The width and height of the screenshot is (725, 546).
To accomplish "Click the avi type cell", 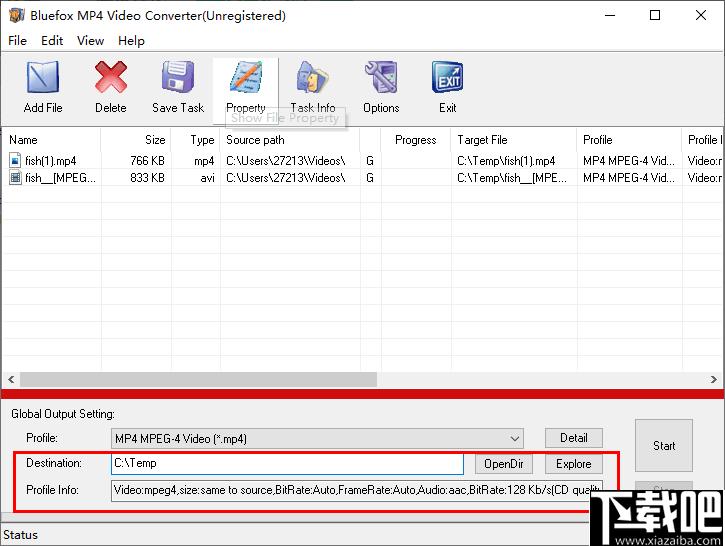I will tap(208, 178).
